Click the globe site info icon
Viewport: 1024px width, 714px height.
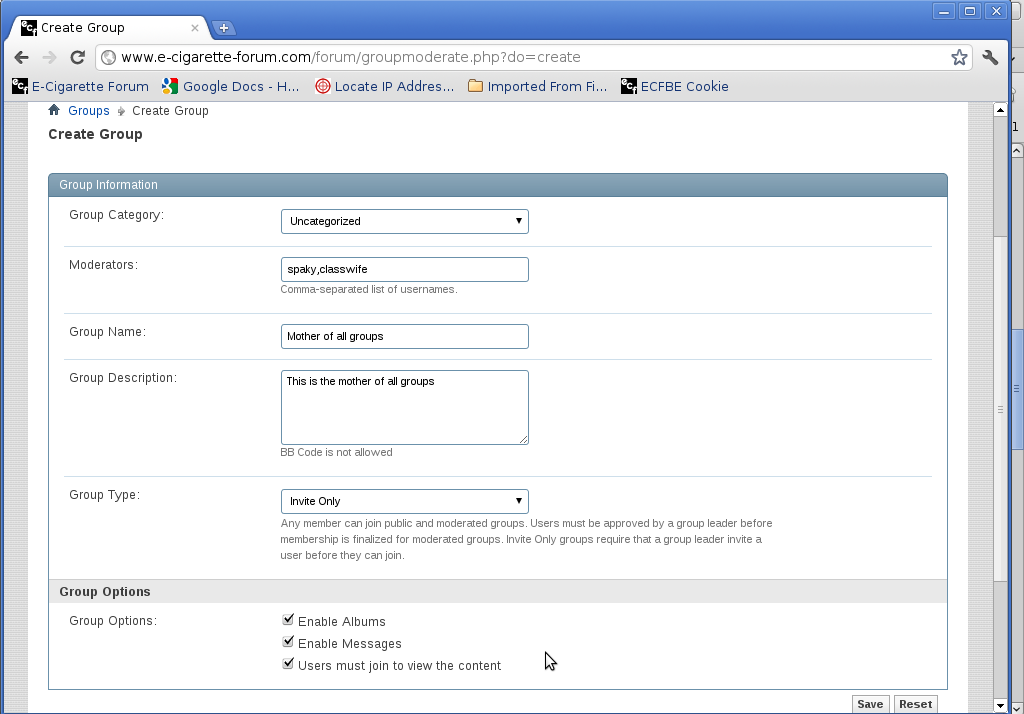click(109, 57)
